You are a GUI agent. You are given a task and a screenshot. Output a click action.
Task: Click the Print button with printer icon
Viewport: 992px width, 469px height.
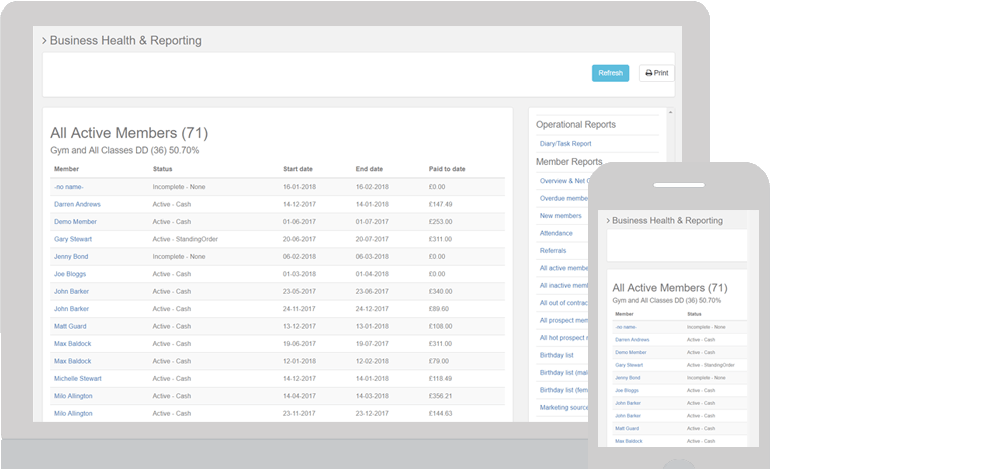point(656,73)
